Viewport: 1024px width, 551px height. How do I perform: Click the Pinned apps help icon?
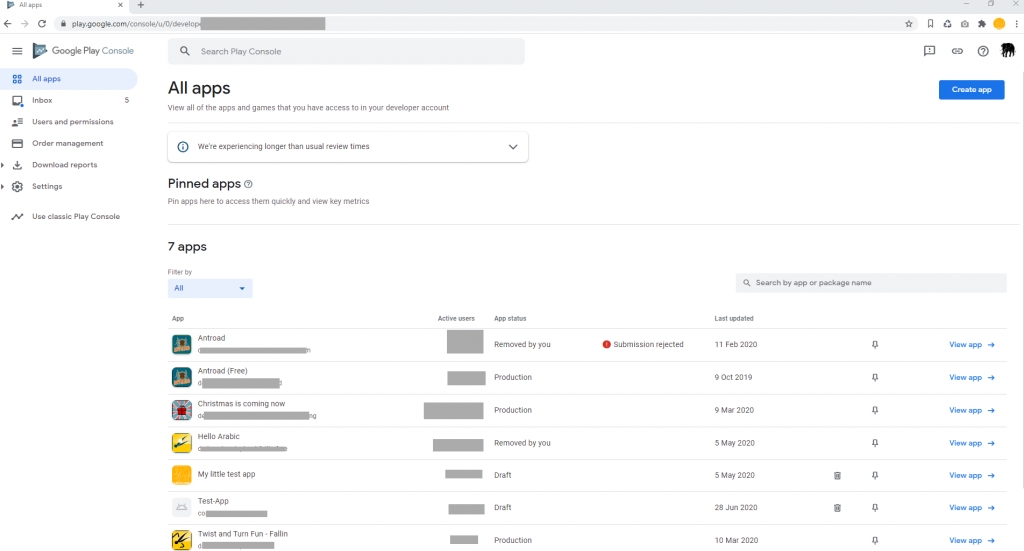coord(248,184)
